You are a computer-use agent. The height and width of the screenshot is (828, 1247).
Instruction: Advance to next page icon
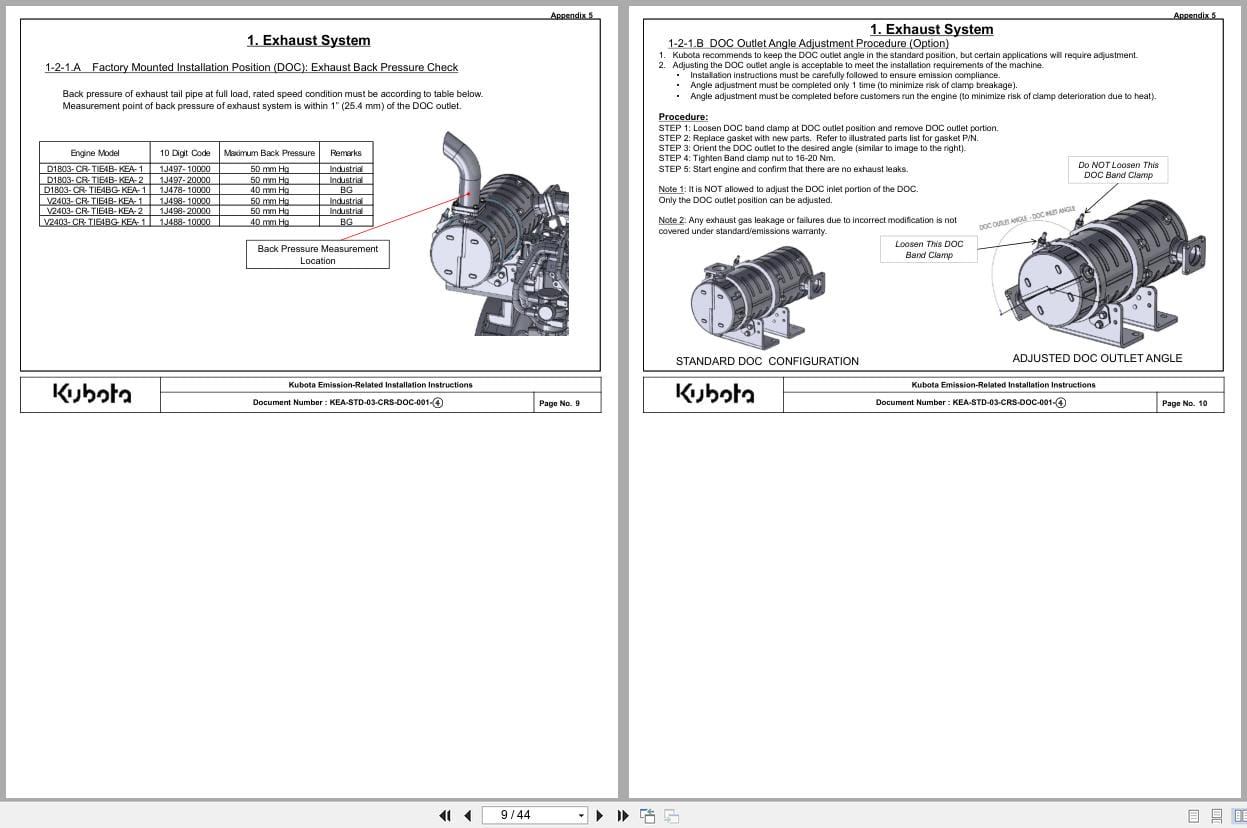599,815
